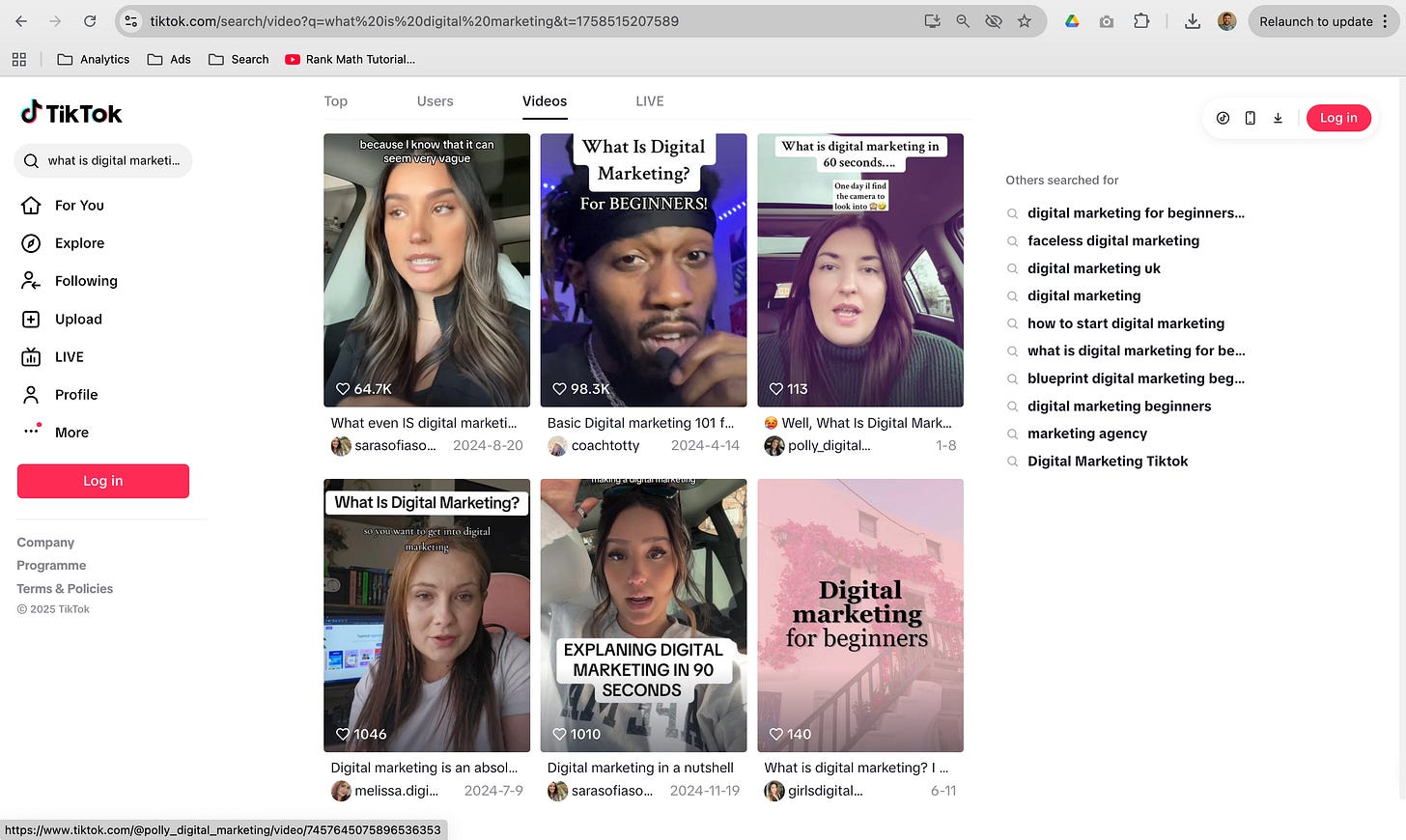Switch to the Top results tab
Image resolution: width=1406 pixels, height=840 pixels.
click(x=335, y=101)
